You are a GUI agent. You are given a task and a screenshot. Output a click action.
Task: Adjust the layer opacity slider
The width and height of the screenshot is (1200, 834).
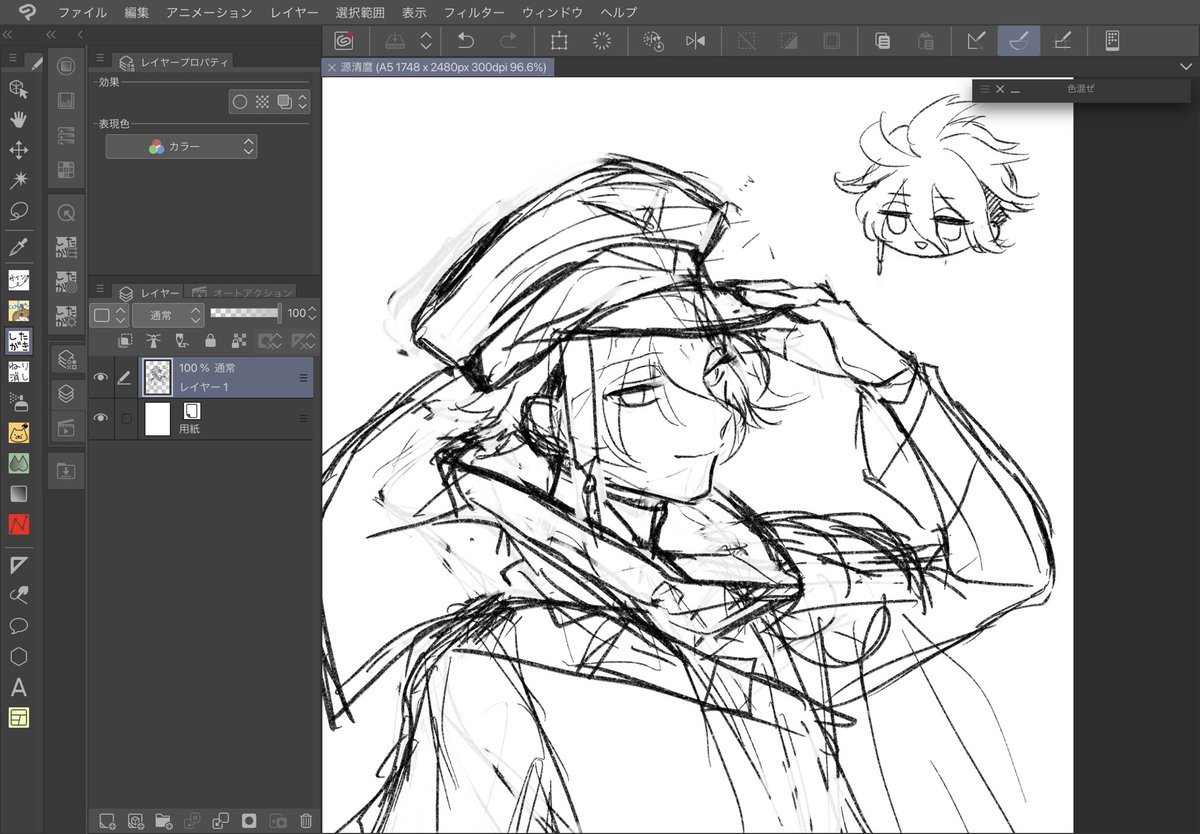pos(246,313)
